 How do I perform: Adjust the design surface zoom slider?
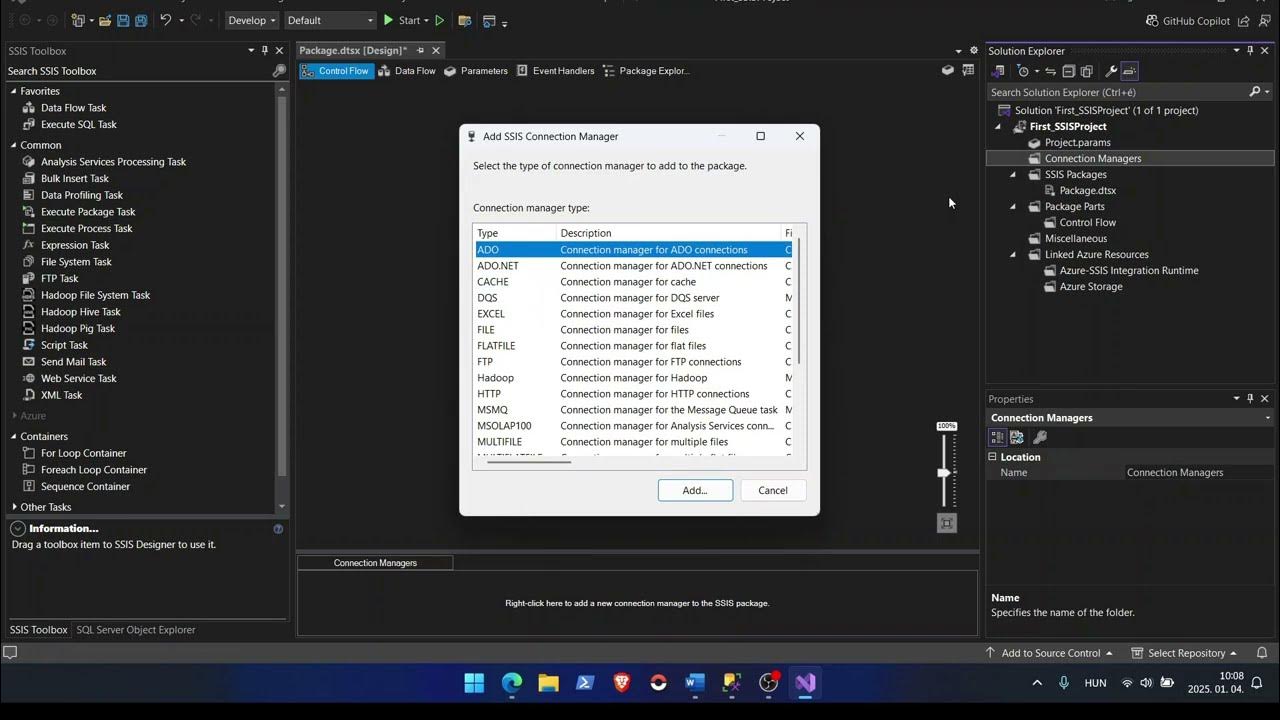[943, 472]
